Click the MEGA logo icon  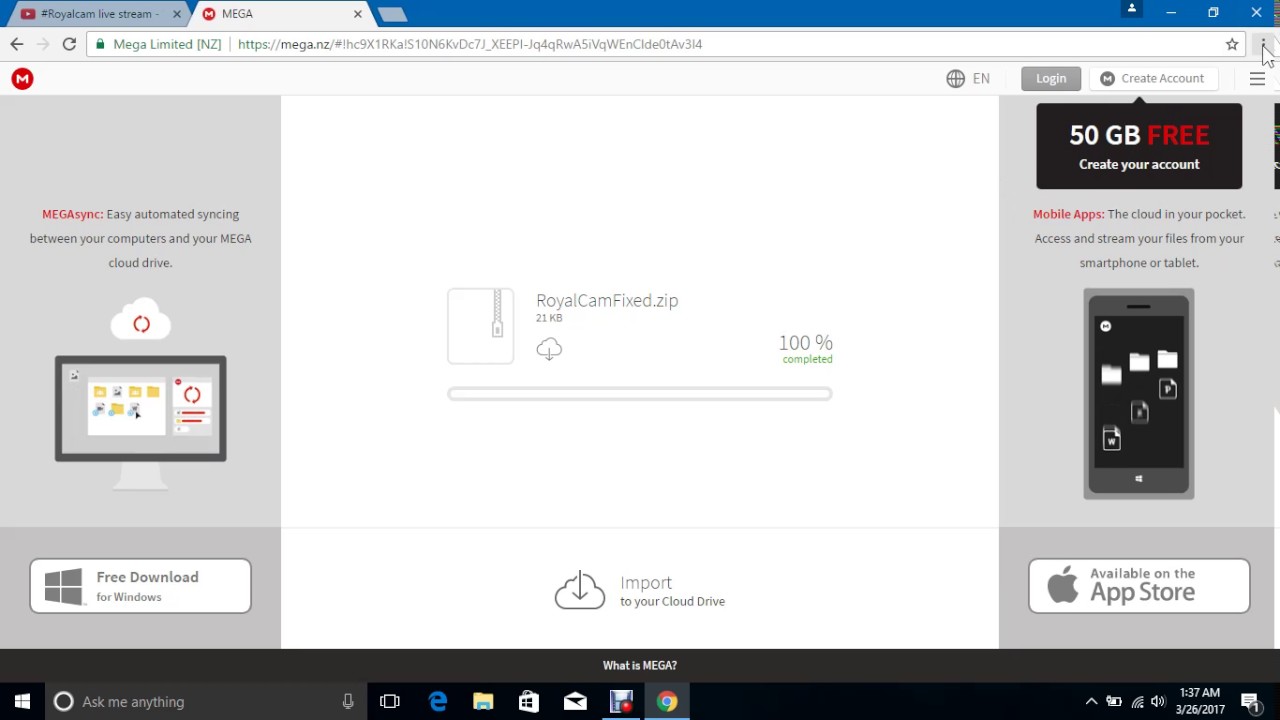(x=22, y=79)
